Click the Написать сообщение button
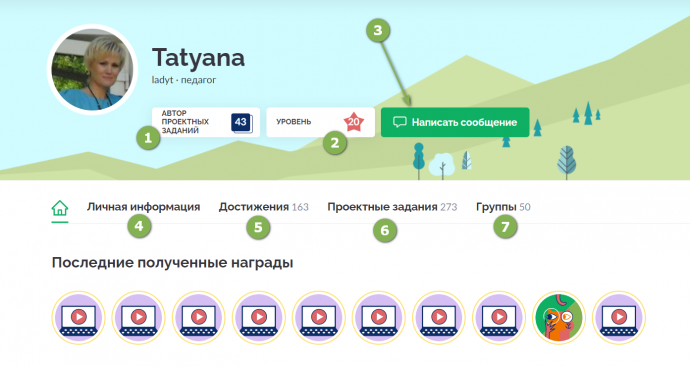 click(x=455, y=122)
